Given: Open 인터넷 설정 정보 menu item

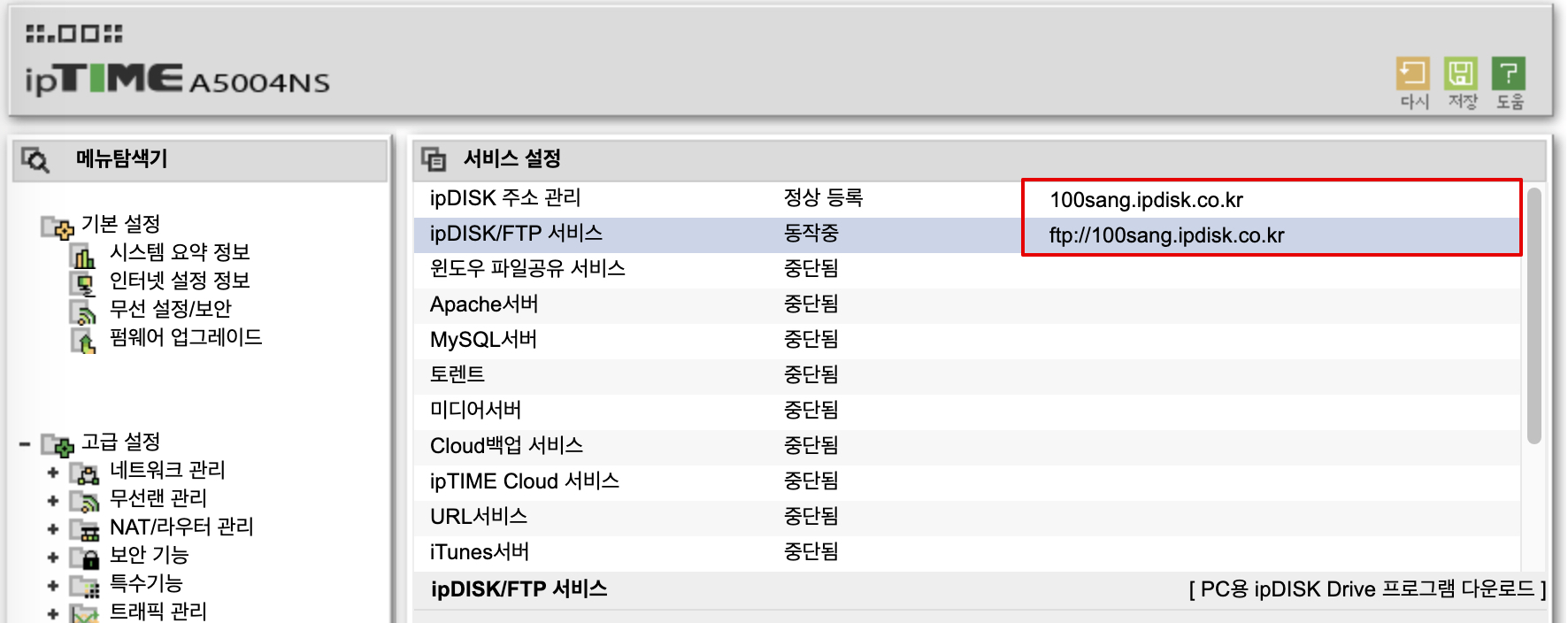Looking at the screenshot, I should tap(180, 281).
